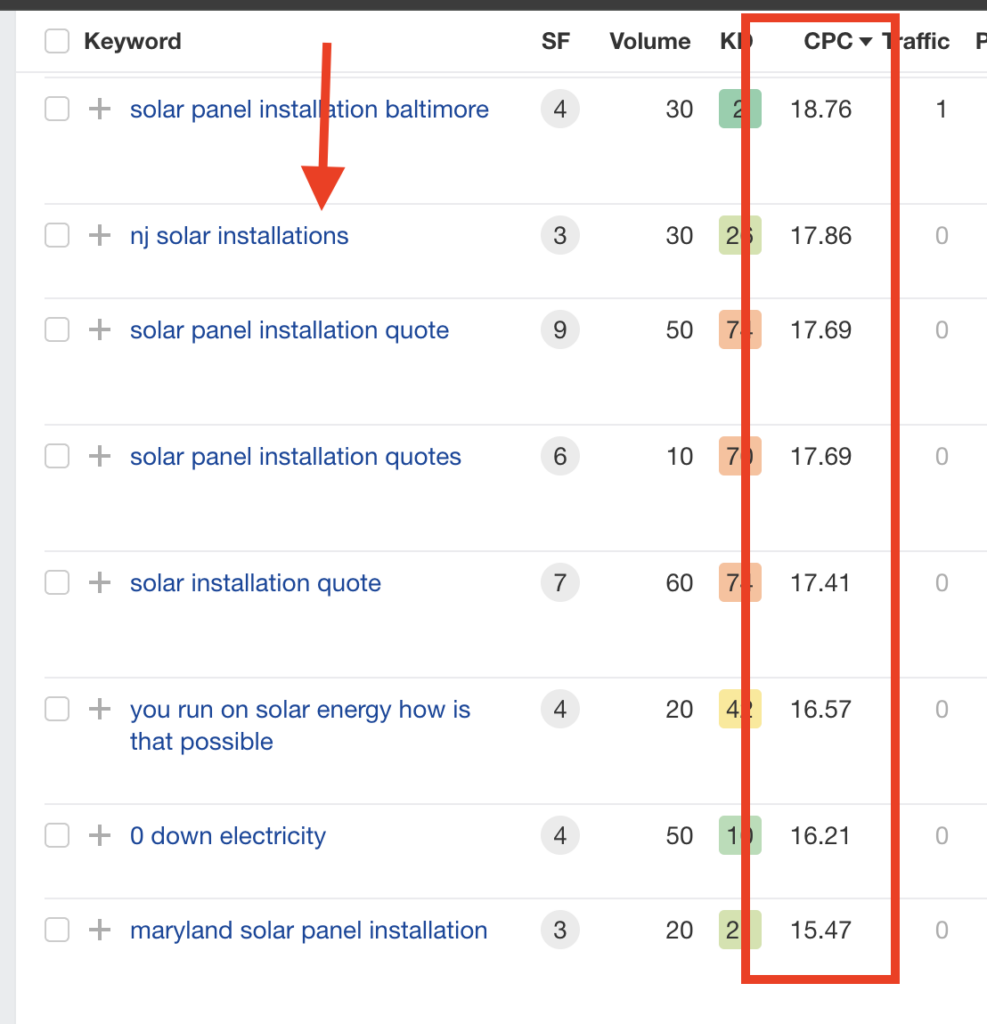The height and width of the screenshot is (1024, 987).
Task: Click the plus icon next to nj solar installations
Action: click(98, 235)
